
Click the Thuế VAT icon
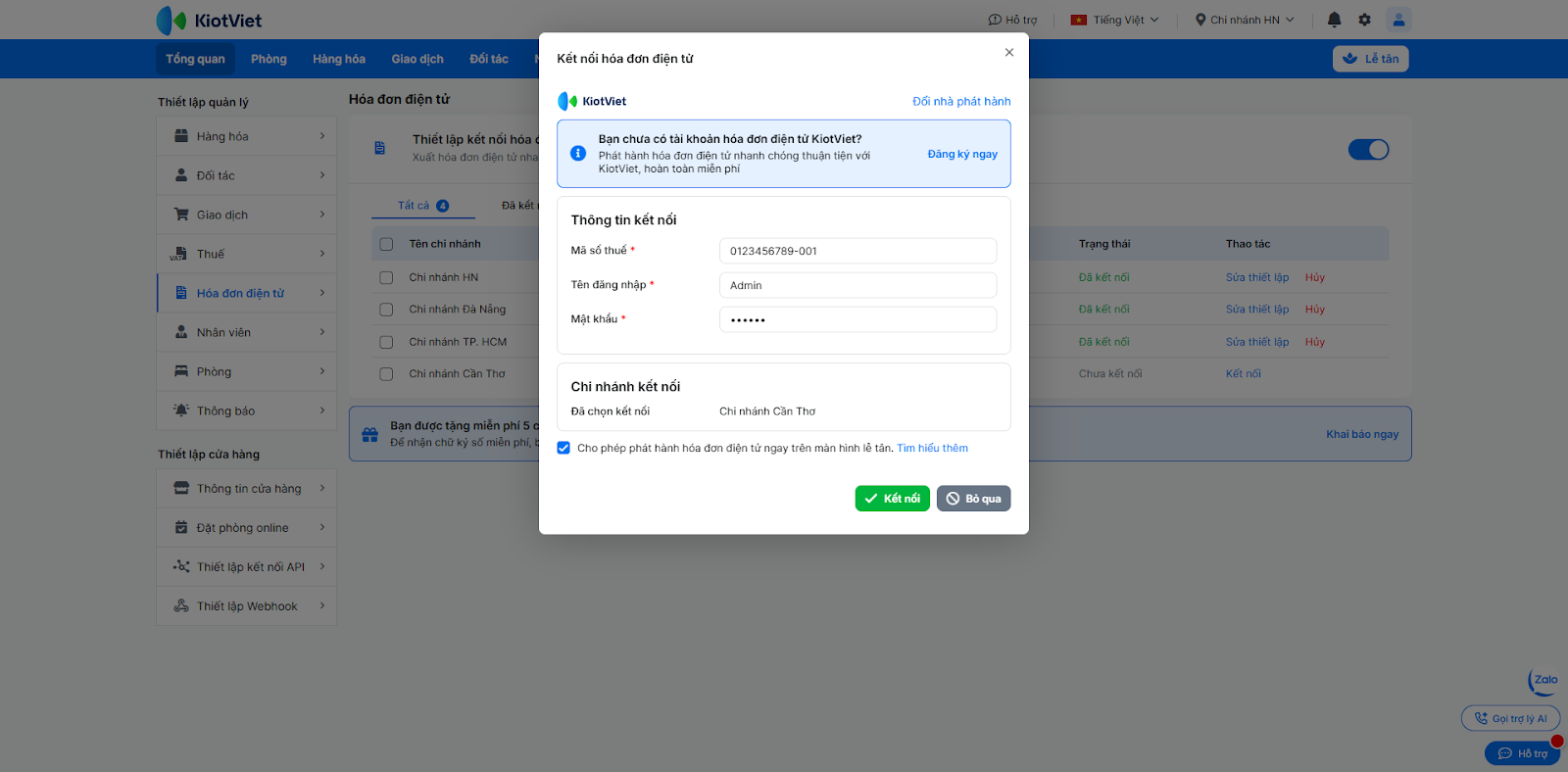[178, 254]
